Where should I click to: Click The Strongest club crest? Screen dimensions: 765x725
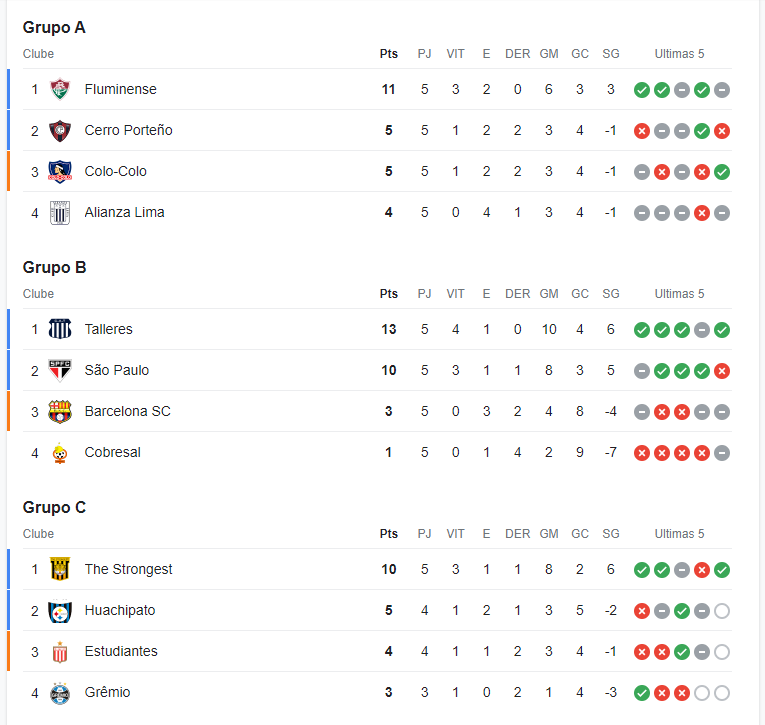coord(60,569)
